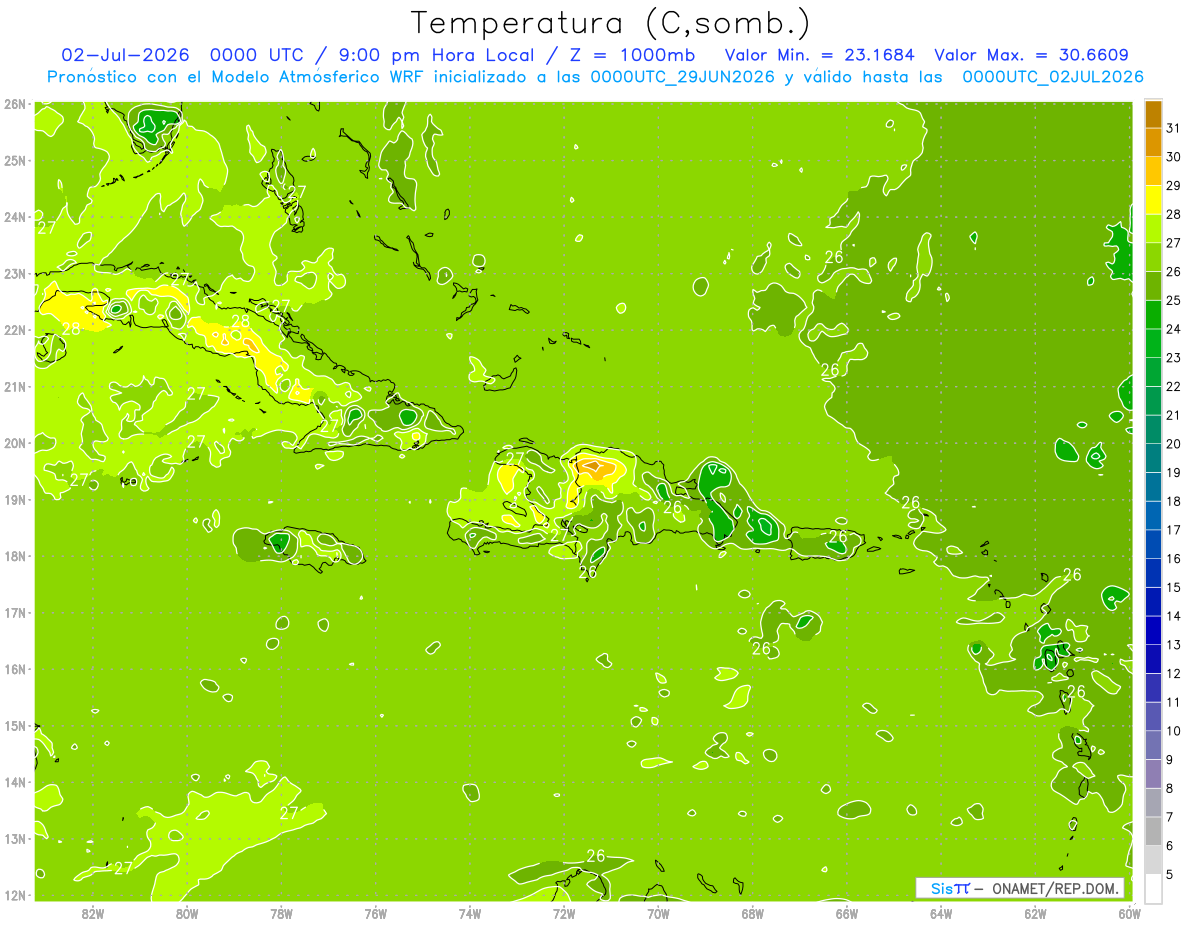Click the '0000UTC_02JUL2026' valid-until time text
Image resolution: width=1200 pixels, height=927 pixels.
[x=1053, y=77]
